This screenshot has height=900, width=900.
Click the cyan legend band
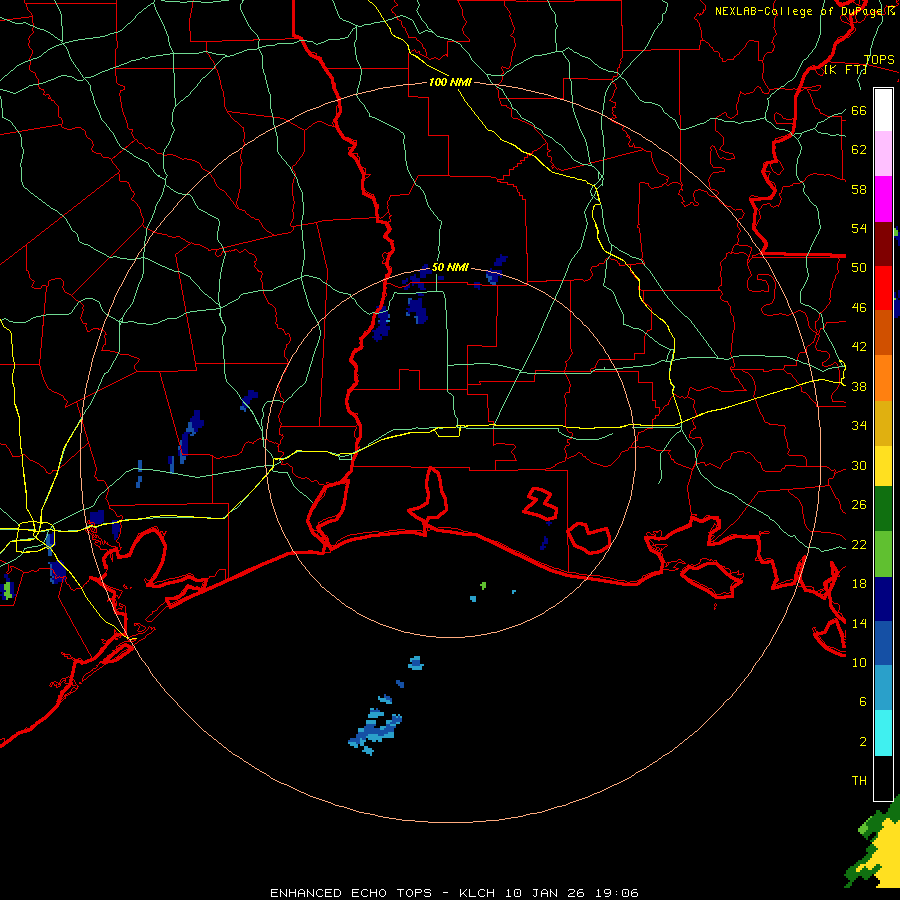(883, 733)
